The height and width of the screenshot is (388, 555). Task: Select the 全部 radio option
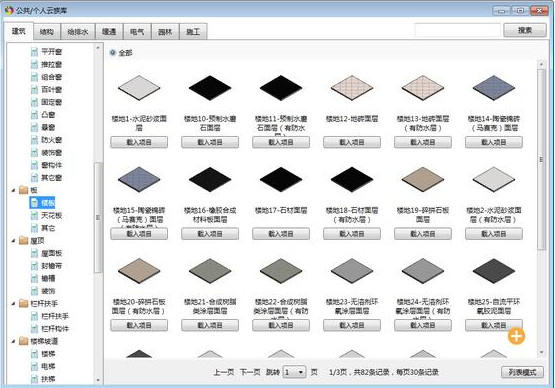point(113,53)
